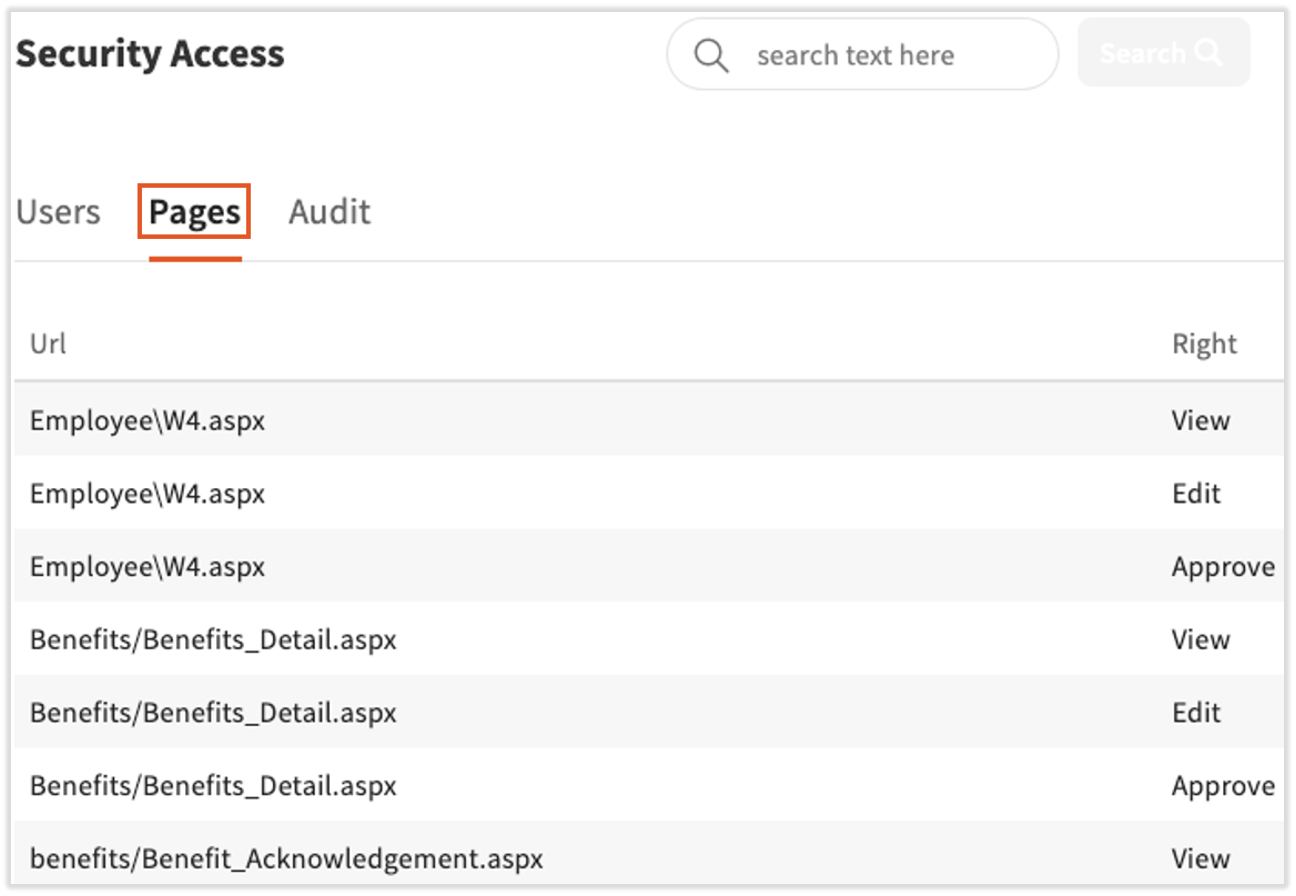Click the Search button
This screenshot has height=896, width=1296.
click(x=1163, y=52)
